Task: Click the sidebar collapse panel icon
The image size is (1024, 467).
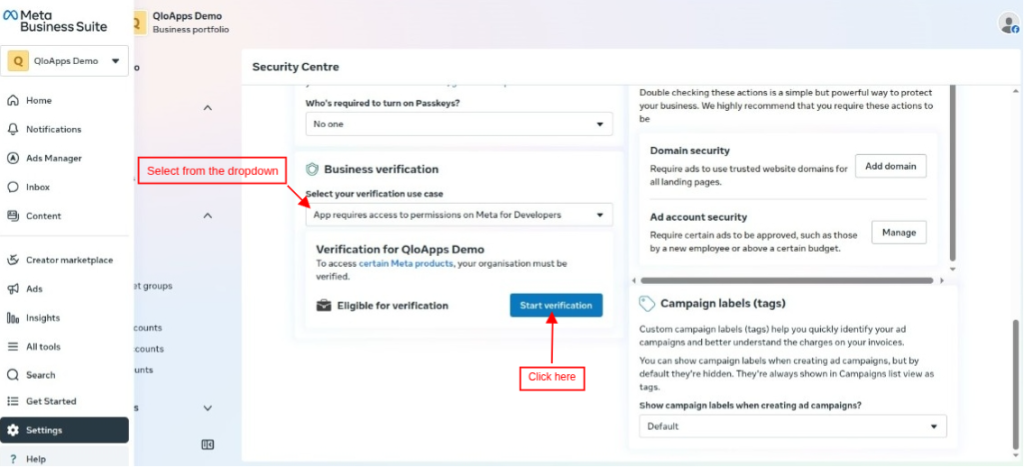Action: [208, 445]
